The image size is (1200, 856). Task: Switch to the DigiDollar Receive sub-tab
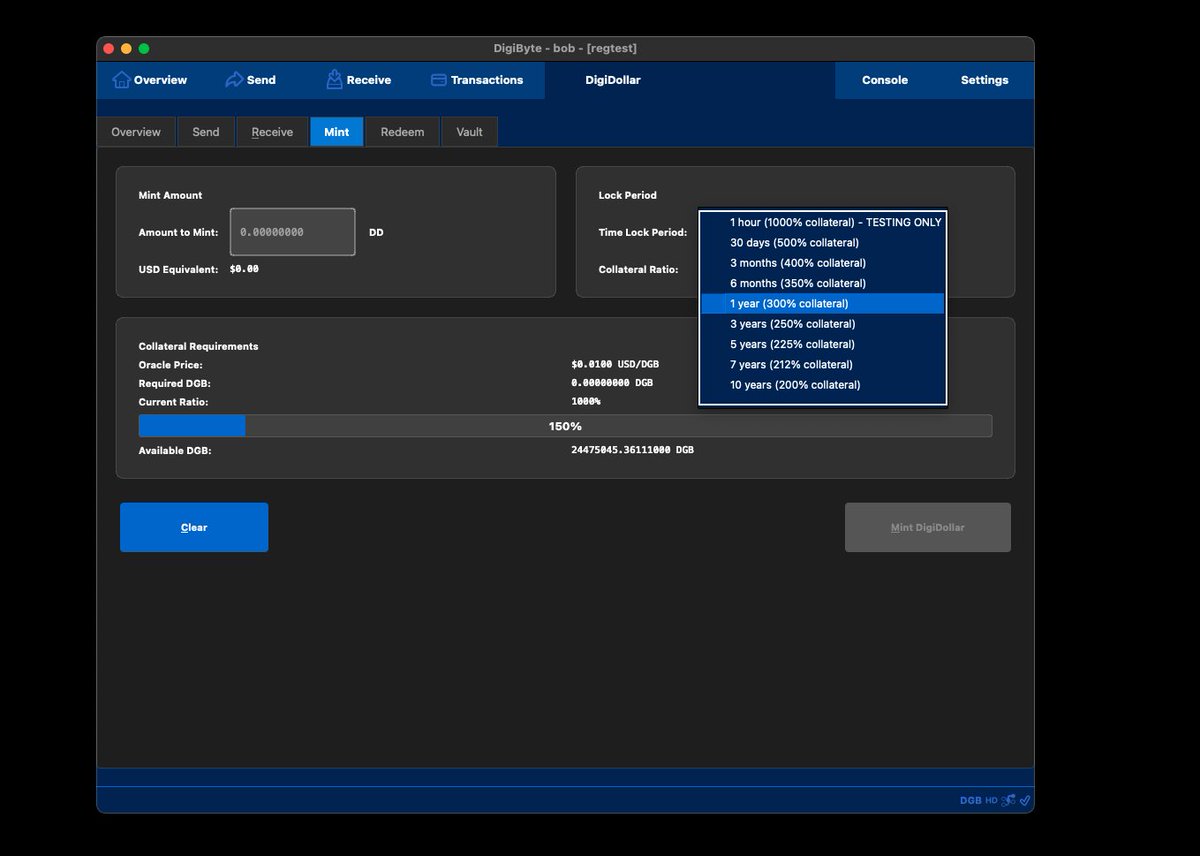click(x=272, y=132)
